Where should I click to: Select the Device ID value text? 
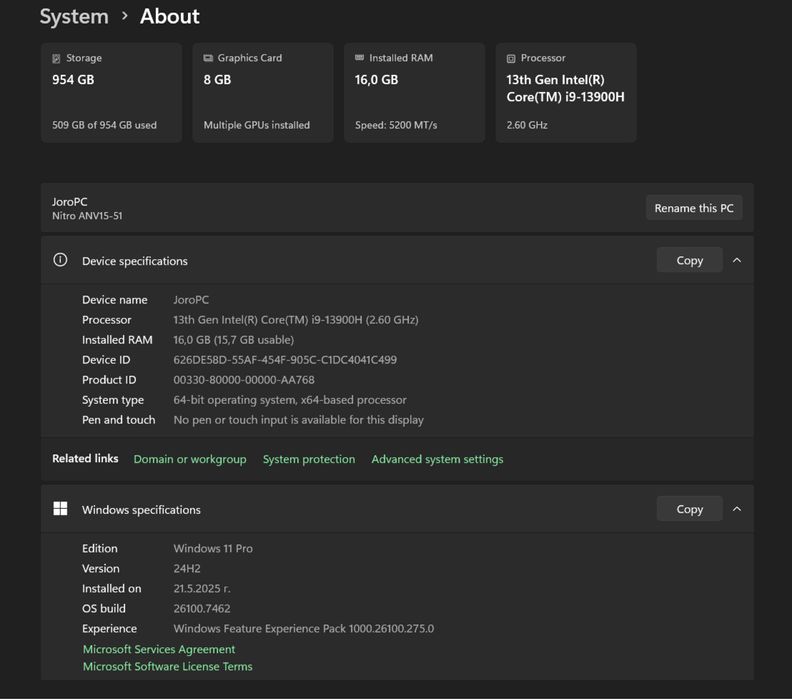pos(285,360)
